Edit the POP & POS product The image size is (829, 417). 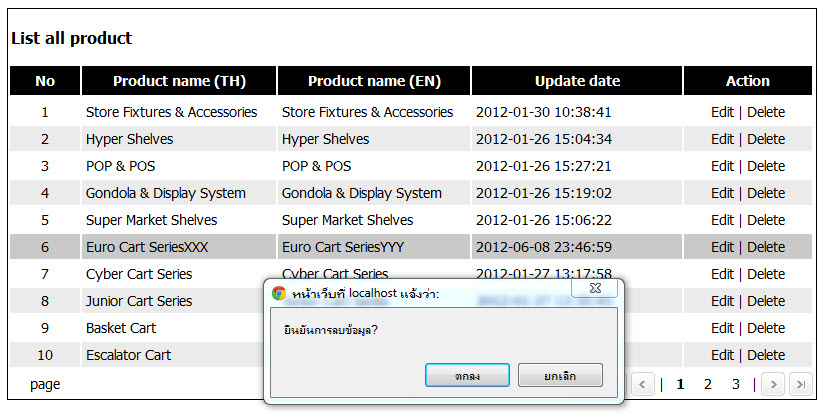pyautogui.click(x=722, y=166)
